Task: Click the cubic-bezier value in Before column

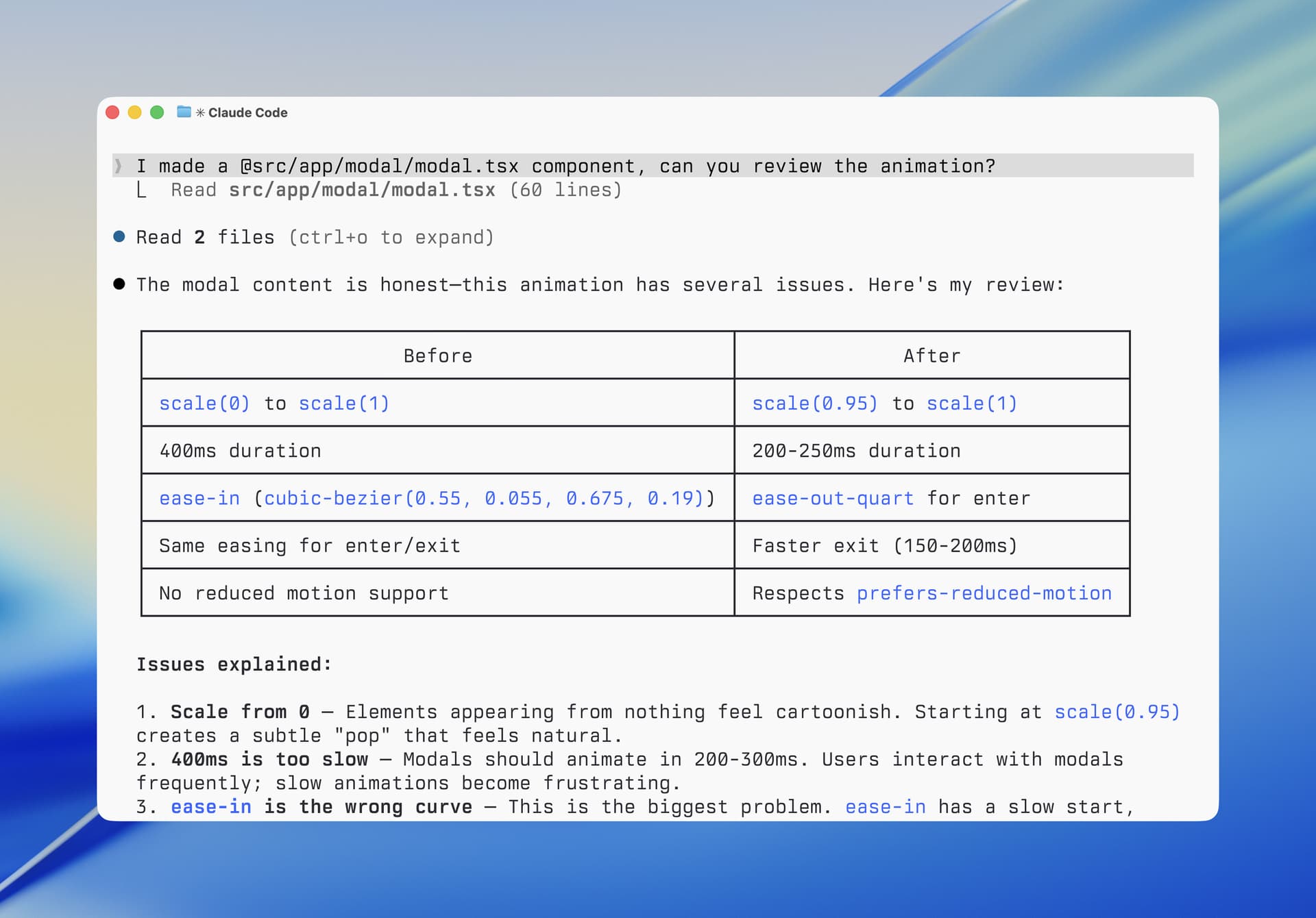Action: tap(484, 499)
